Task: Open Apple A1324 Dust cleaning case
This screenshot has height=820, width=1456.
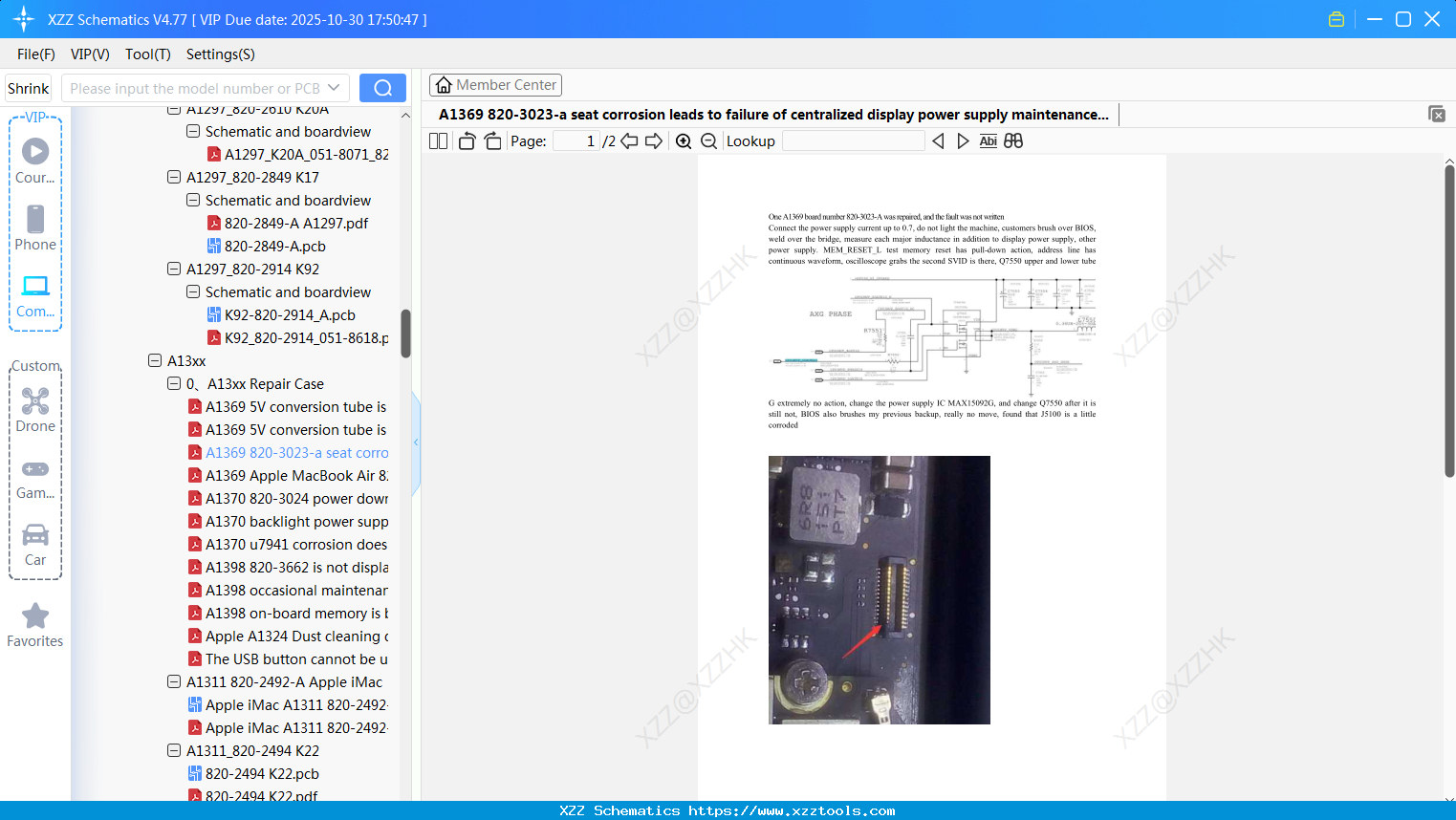Action: [289, 636]
